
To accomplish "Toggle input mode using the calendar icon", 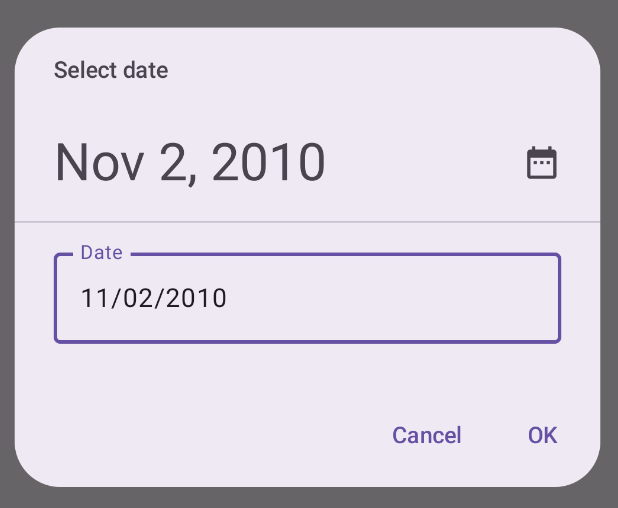I will click(541, 163).
